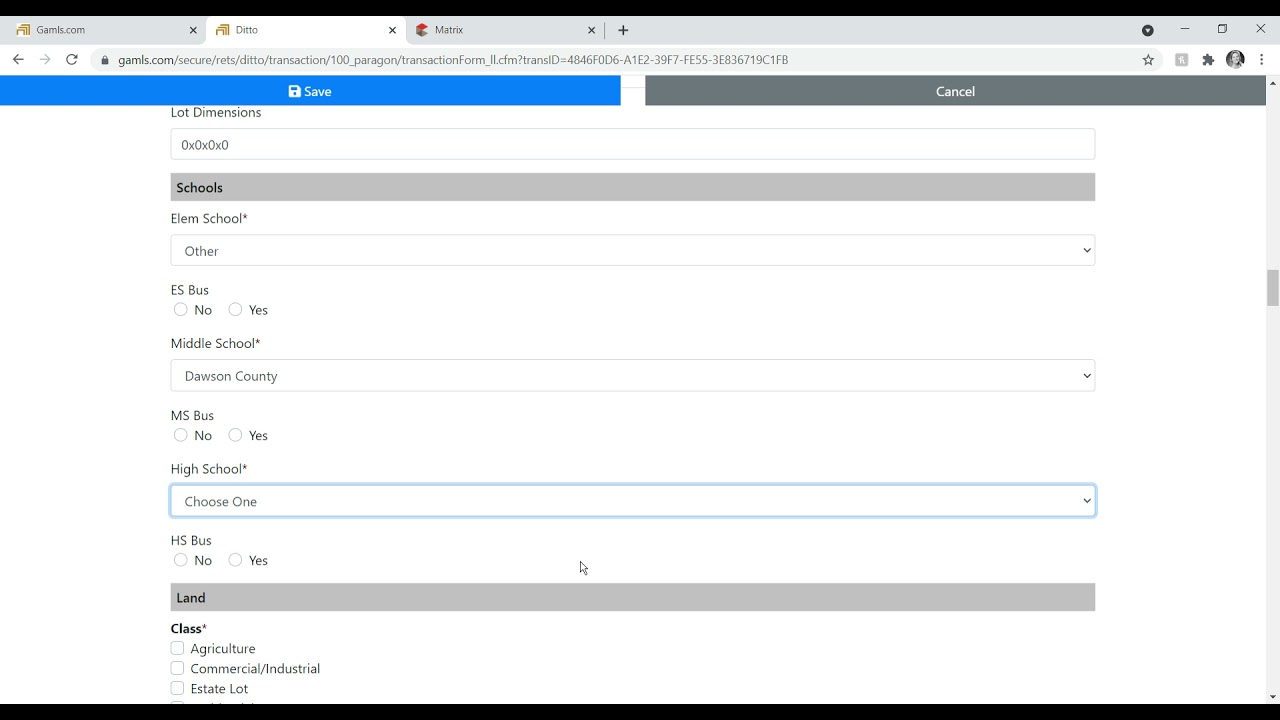Check the Estate Lot class checkbox

[177, 688]
